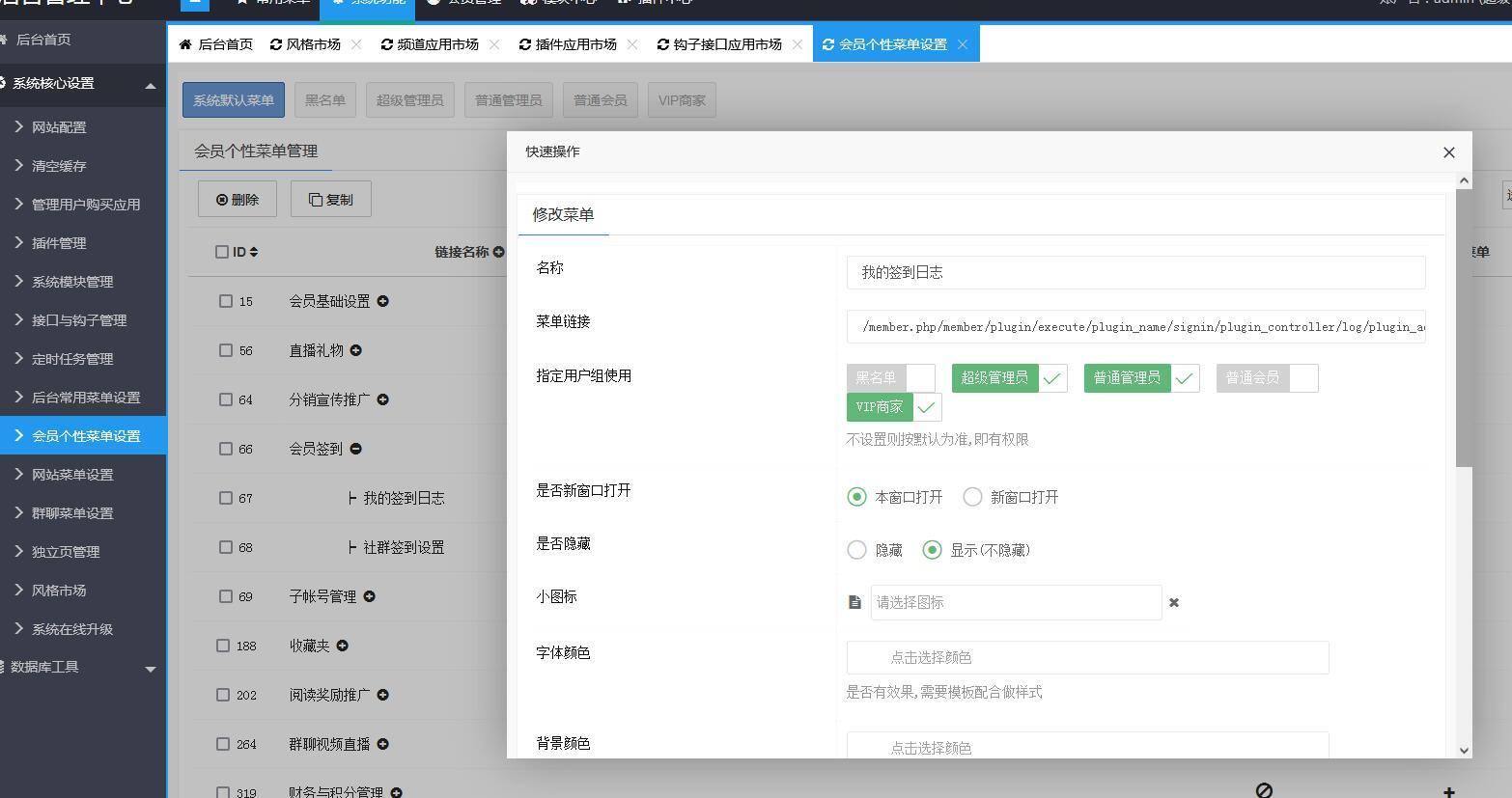Click the file icon beside icon selector
The image size is (1512, 798).
coord(854,602)
